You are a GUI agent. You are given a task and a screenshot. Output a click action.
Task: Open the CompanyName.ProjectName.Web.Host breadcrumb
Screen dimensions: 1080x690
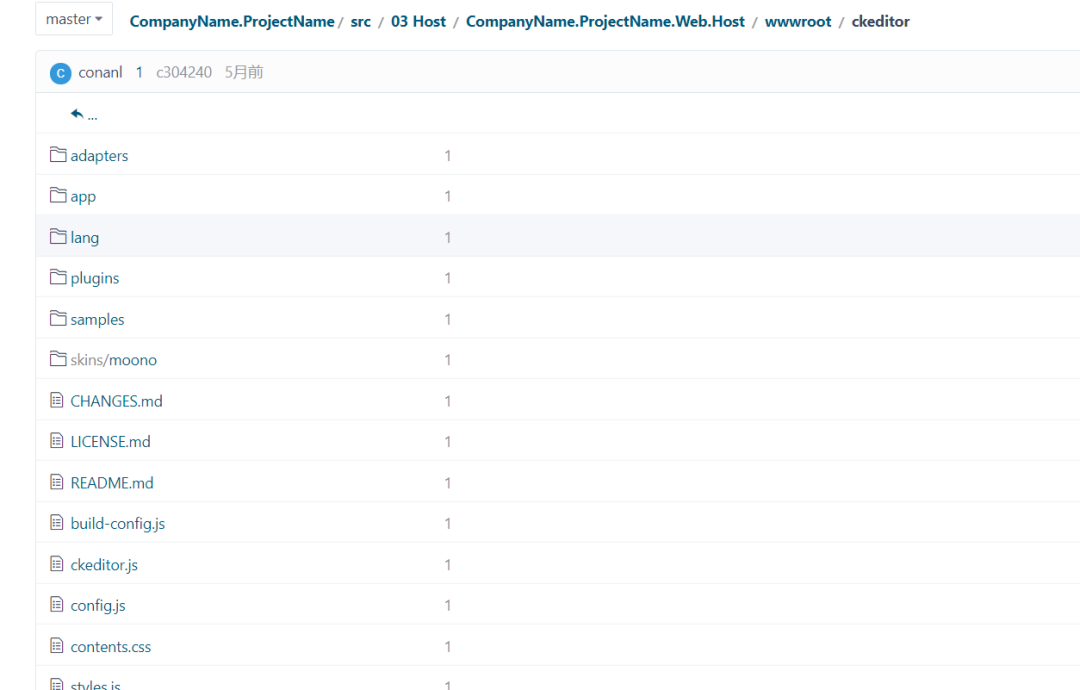pyautogui.click(x=605, y=21)
